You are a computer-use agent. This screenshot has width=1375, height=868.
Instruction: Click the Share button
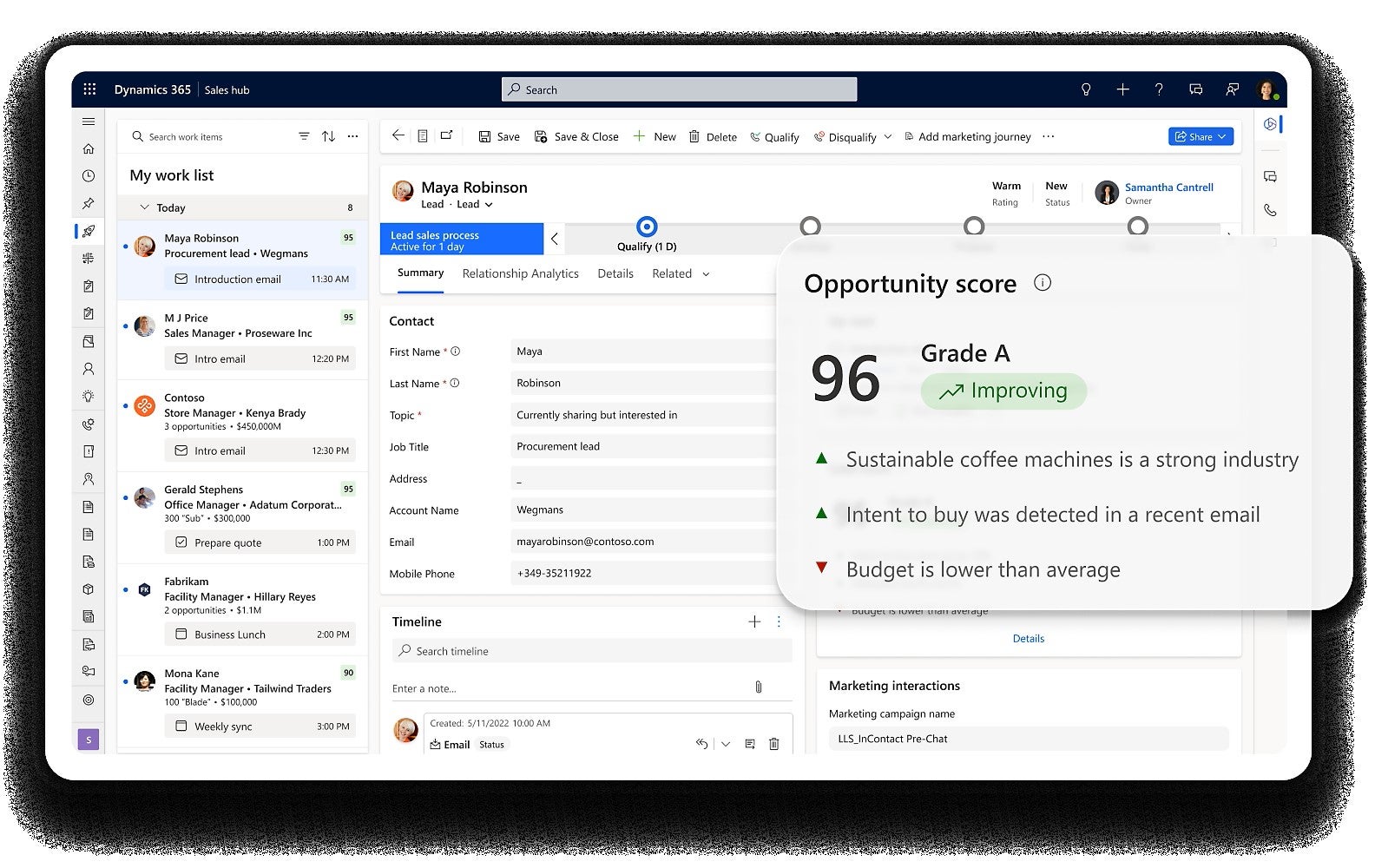1201,136
